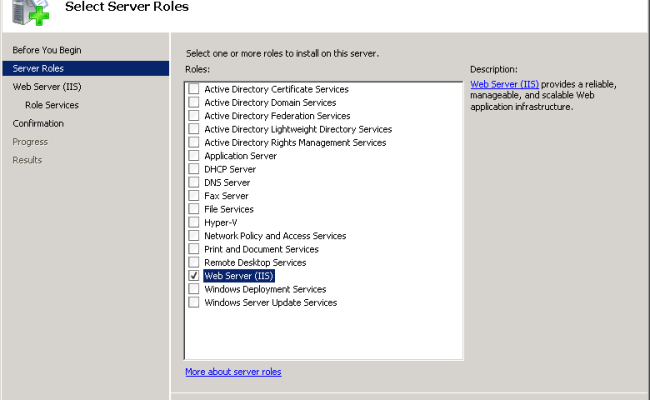Click the server with green plus wizard icon
Viewport: 650px width, 400px height.
[30, 12]
